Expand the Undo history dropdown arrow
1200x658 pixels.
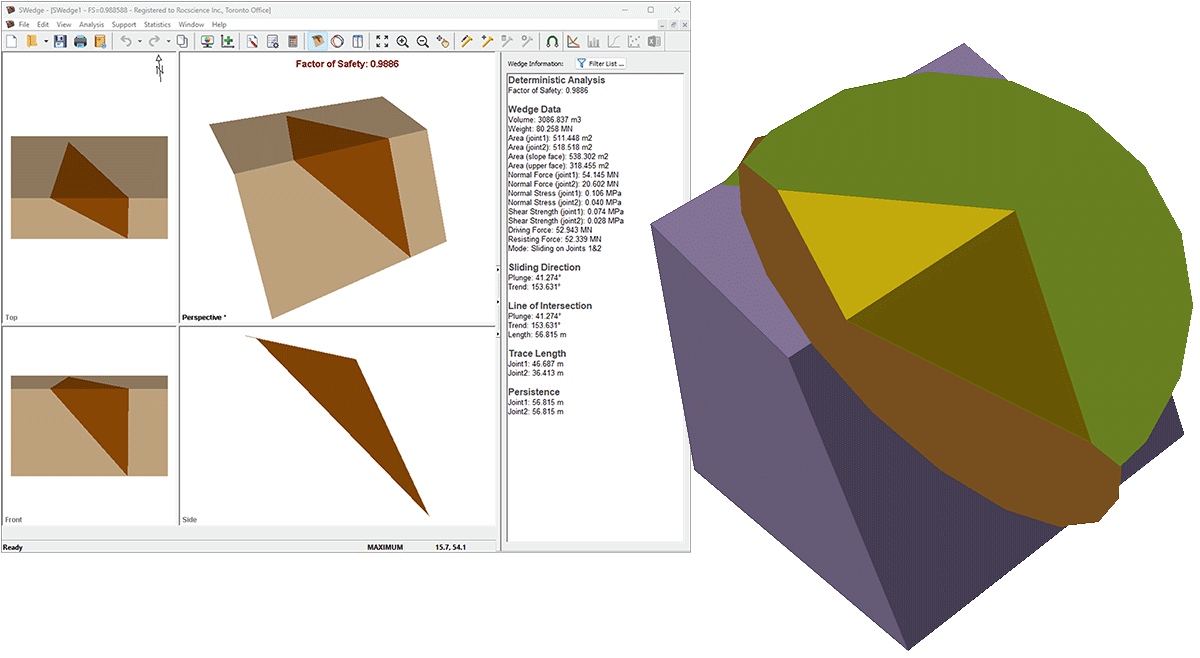[139, 41]
